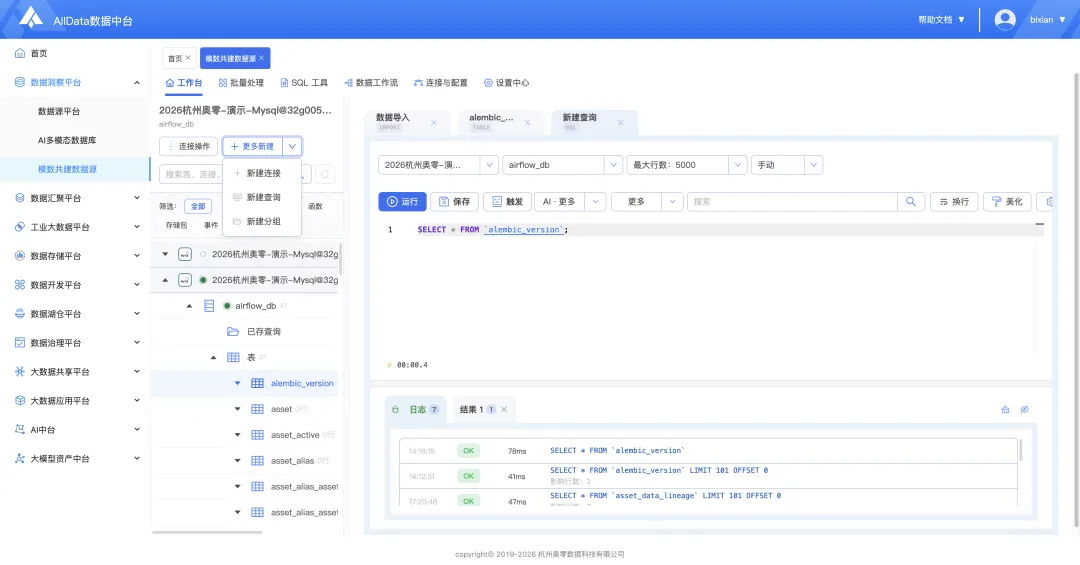Switch to the SQL 工具 tab
The image size is (1080, 565).
[x=304, y=83]
